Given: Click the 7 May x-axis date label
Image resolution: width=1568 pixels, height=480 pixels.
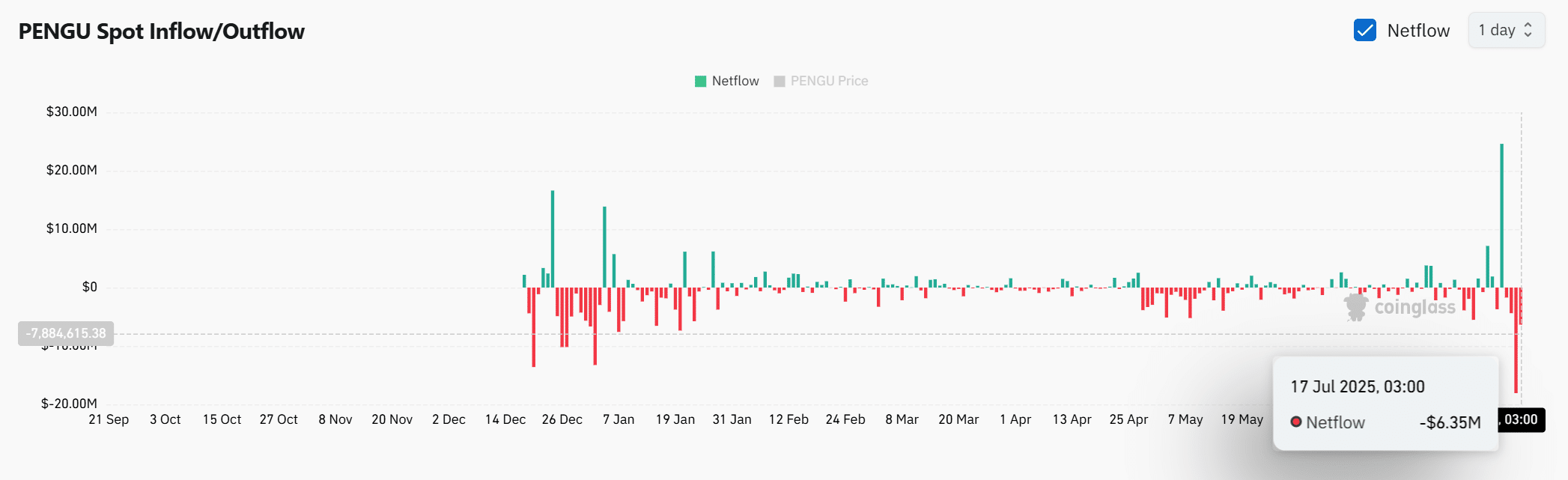Looking at the screenshot, I should click(x=1185, y=419).
